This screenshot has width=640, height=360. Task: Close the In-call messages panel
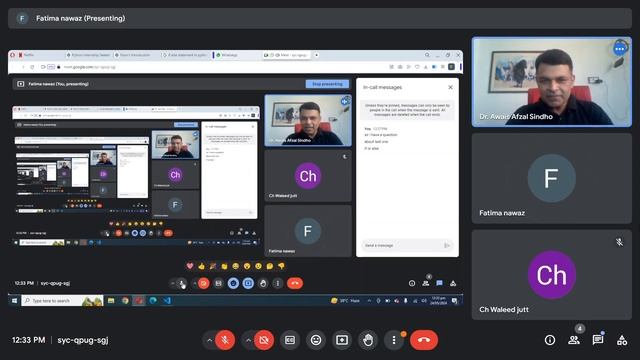[450, 87]
